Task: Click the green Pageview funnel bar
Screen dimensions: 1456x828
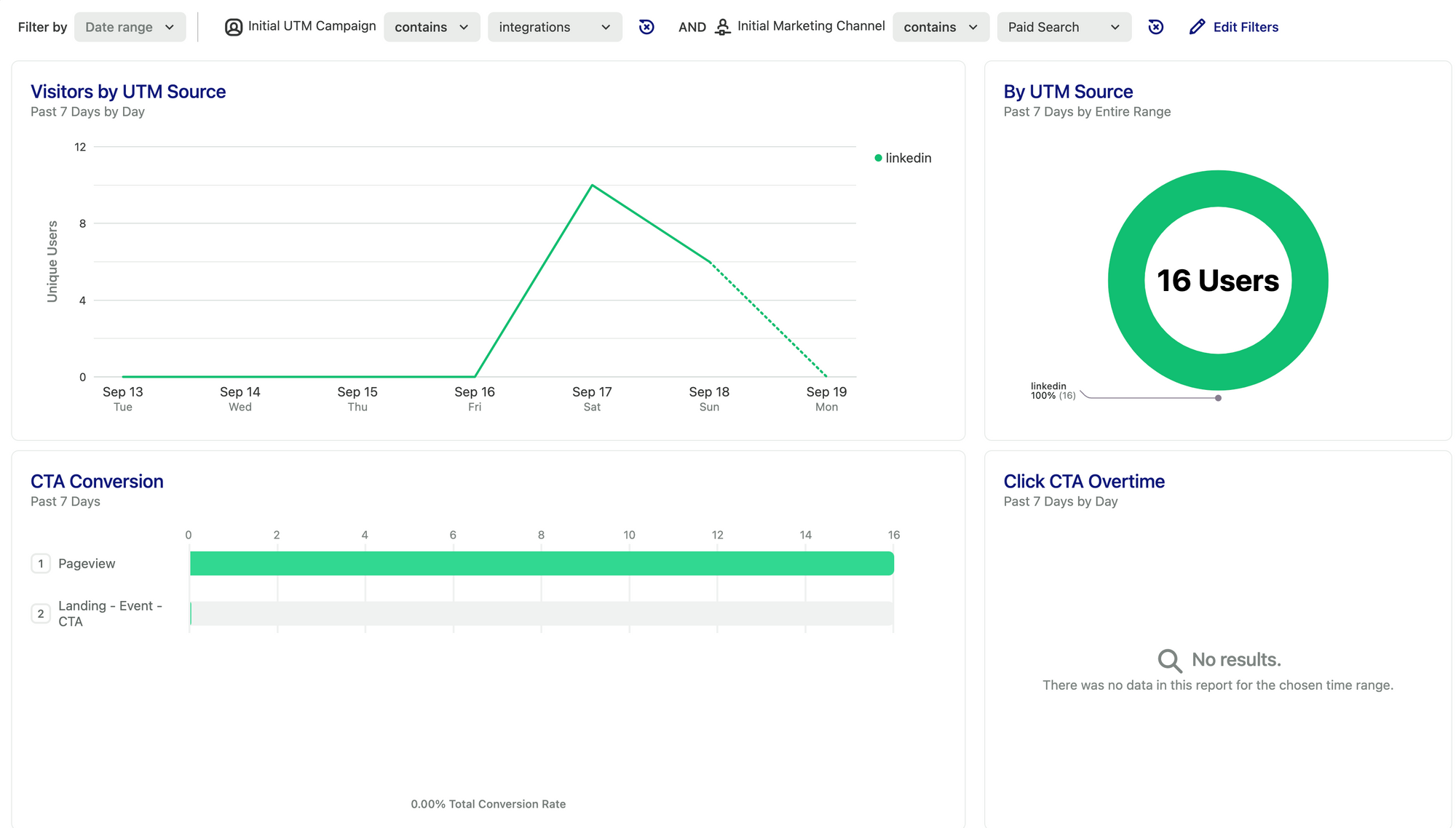Action: pos(541,564)
